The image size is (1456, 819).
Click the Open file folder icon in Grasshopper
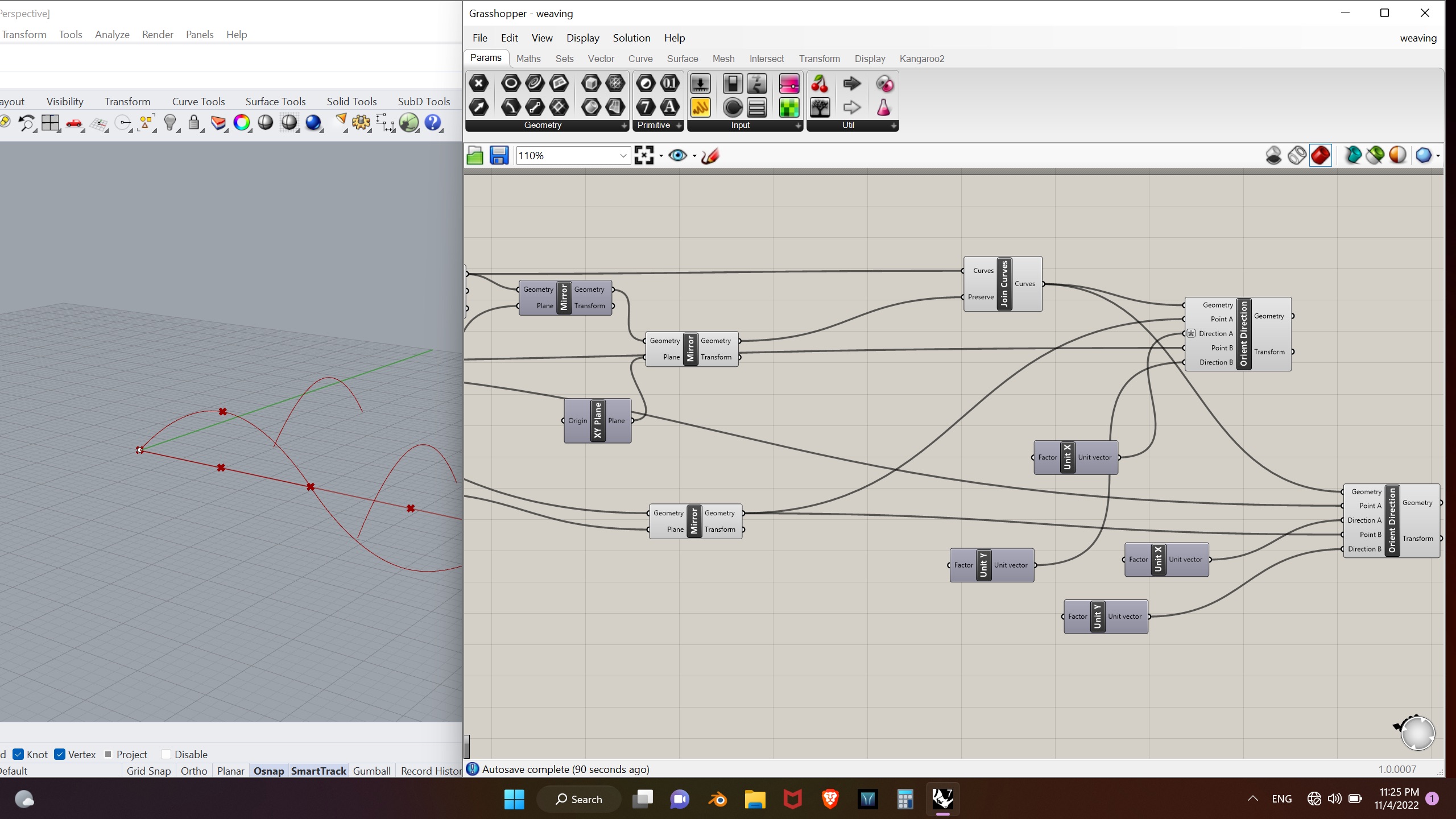[475, 155]
